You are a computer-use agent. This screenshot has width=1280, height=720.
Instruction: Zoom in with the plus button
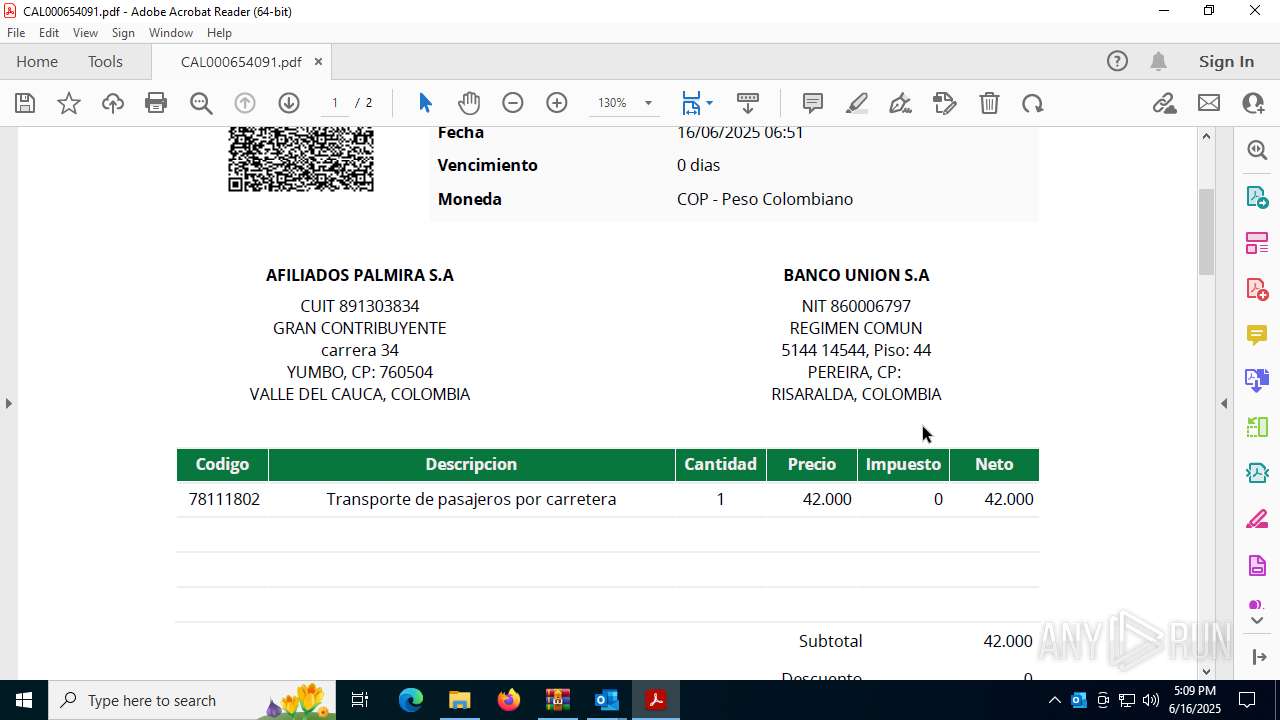(557, 103)
